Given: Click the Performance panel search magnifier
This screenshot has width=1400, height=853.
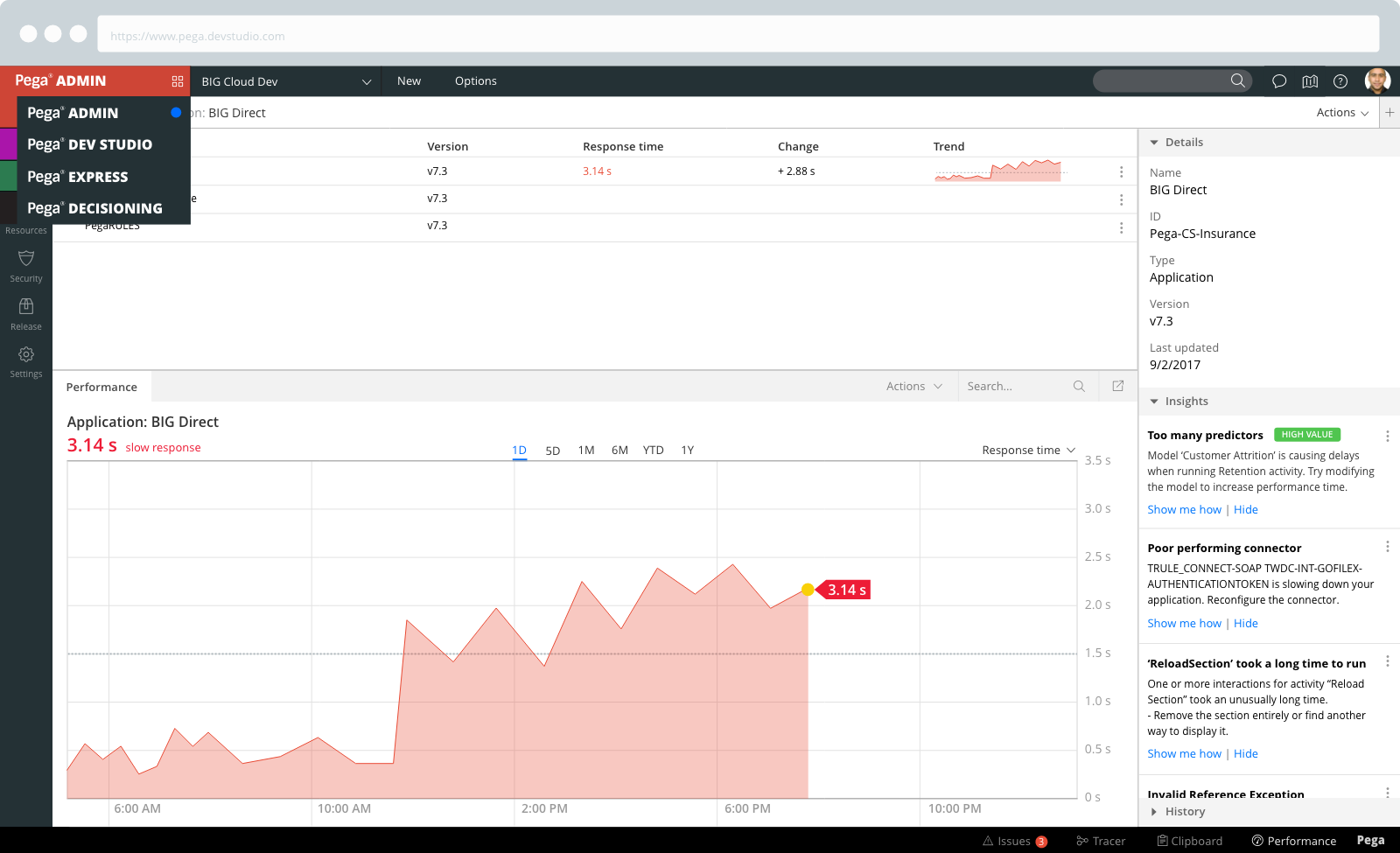Looking at the screenshot, I should (1079, 386).
